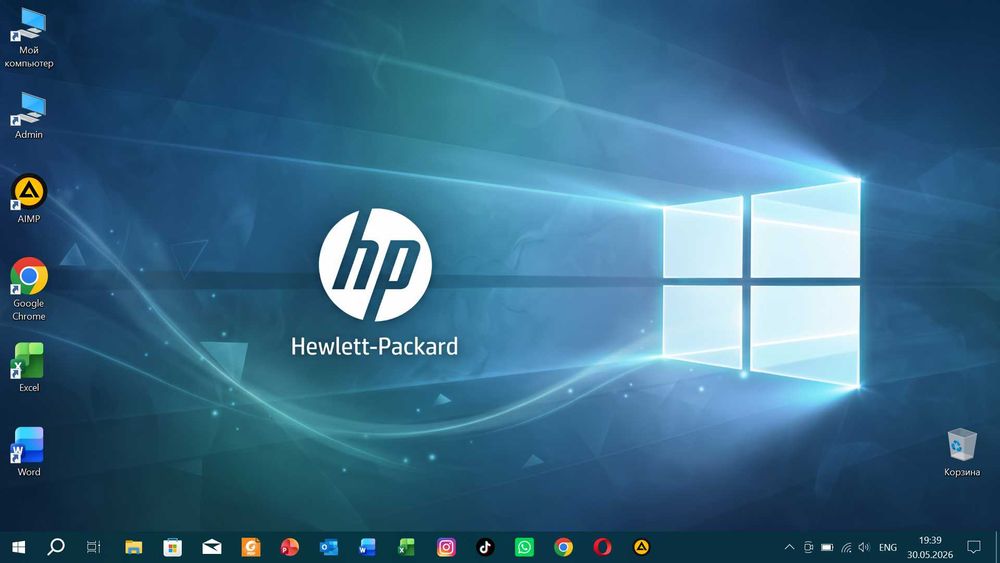This screenshot has width=1000, height=563.
Task: Open the Word desktop shortcut
Action: (x=29, y=451)
